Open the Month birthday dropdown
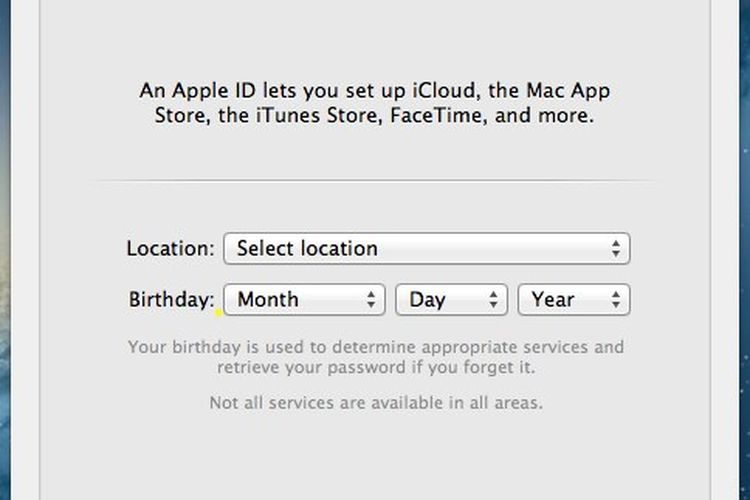This screenshot has height=500, width=750. pos(304,300)
